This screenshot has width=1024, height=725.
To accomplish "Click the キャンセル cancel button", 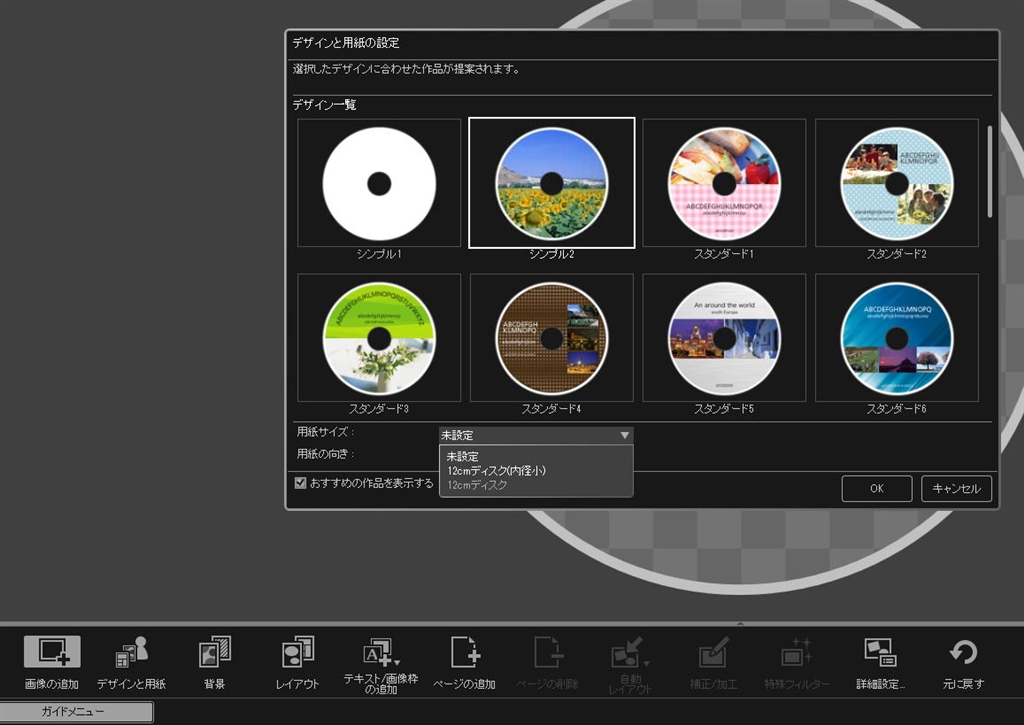I will [x=956, y=489].
